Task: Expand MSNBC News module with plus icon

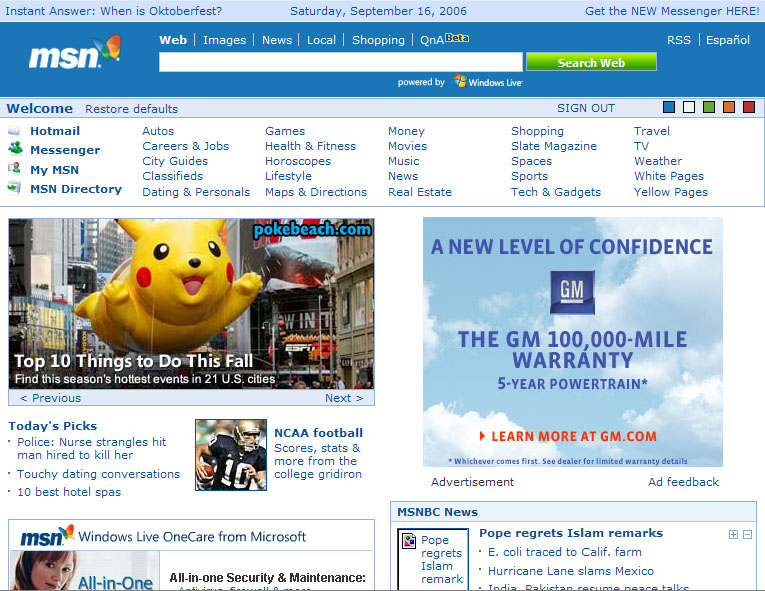Action: tap(733, 534)
